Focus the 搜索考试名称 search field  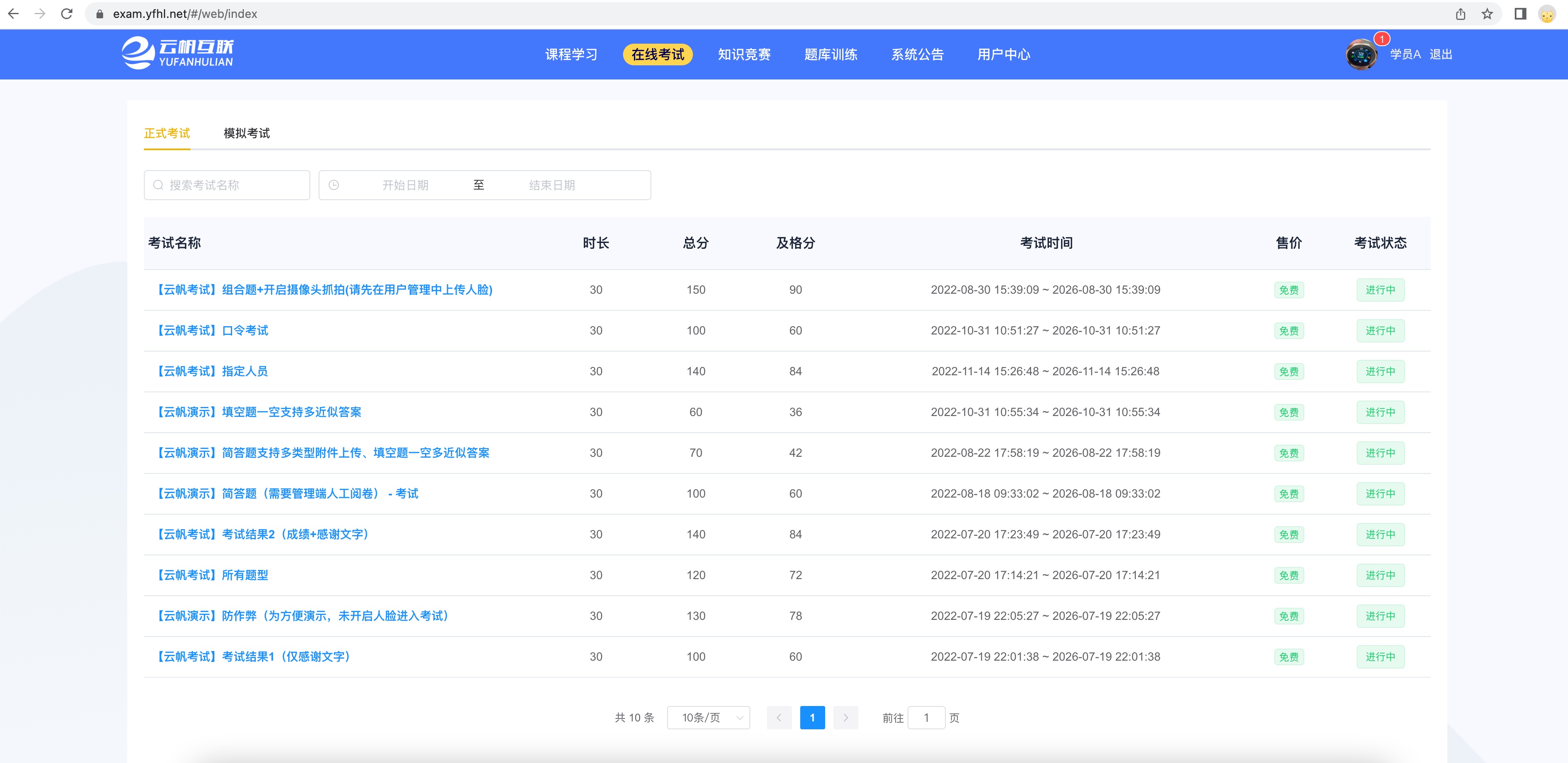tap(227, 185)
